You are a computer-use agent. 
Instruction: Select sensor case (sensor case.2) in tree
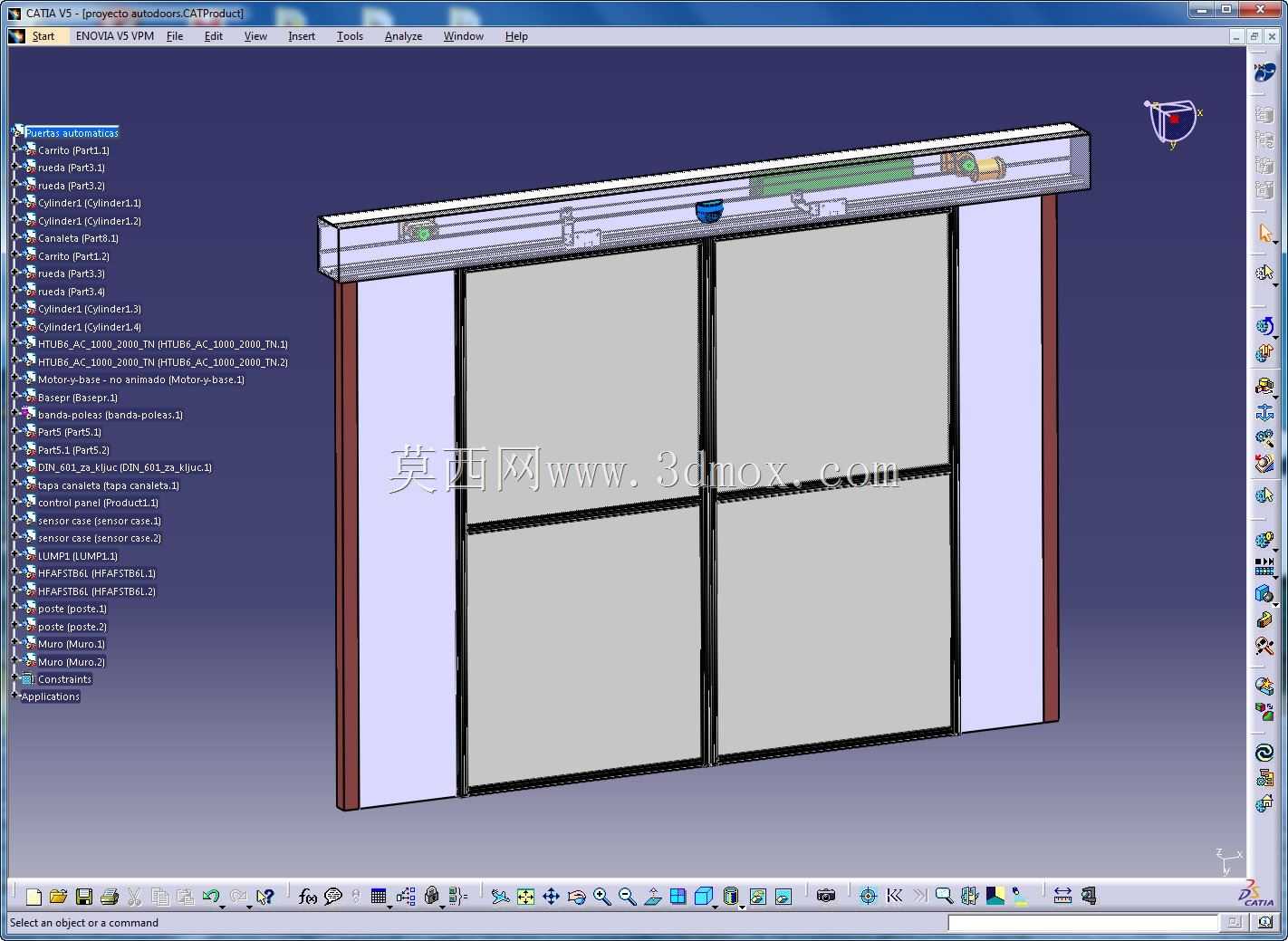tap(100, 538)
